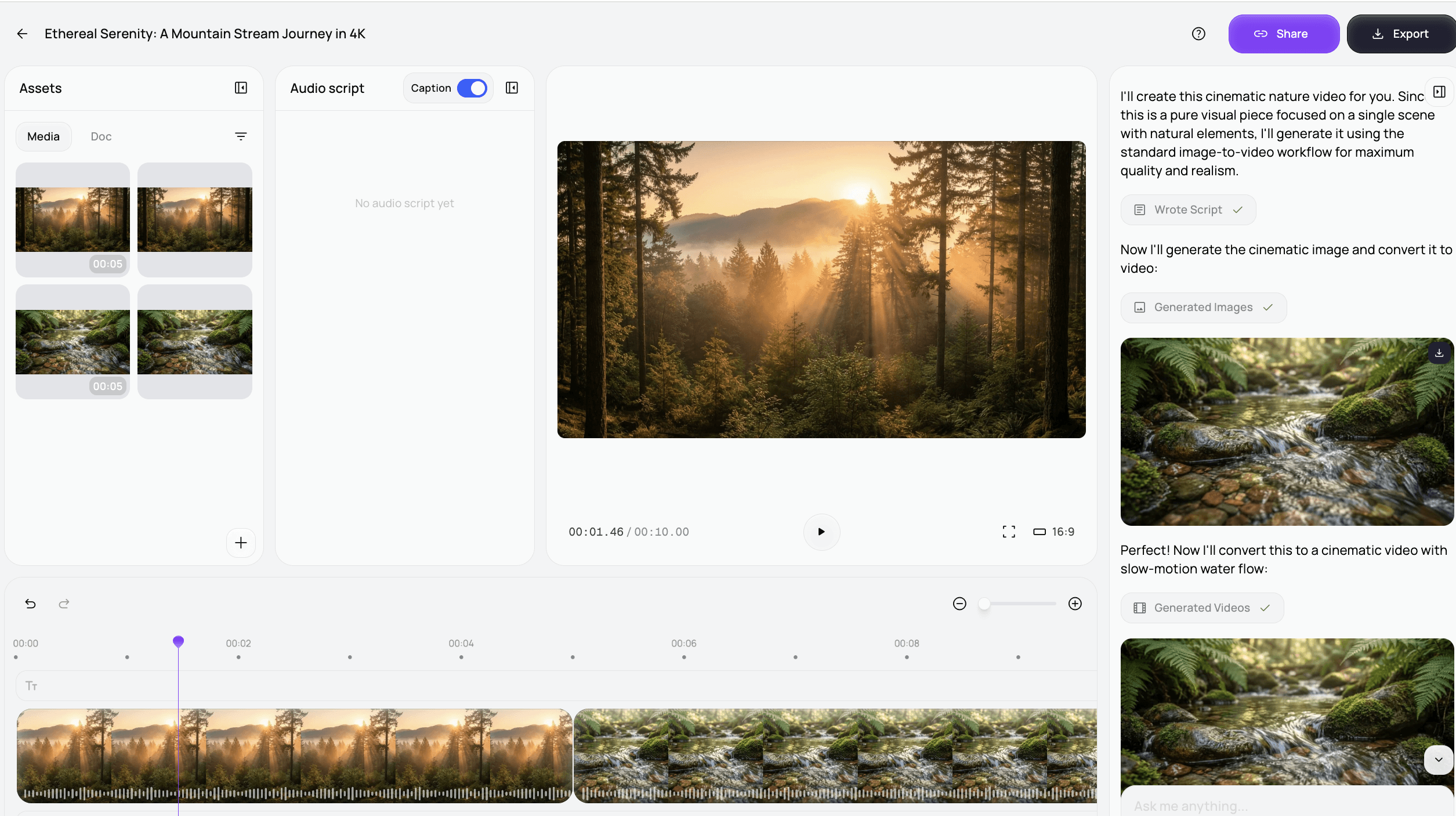
Task: Expand the Wrote Script step
Action: click(x=1188, y=210)
